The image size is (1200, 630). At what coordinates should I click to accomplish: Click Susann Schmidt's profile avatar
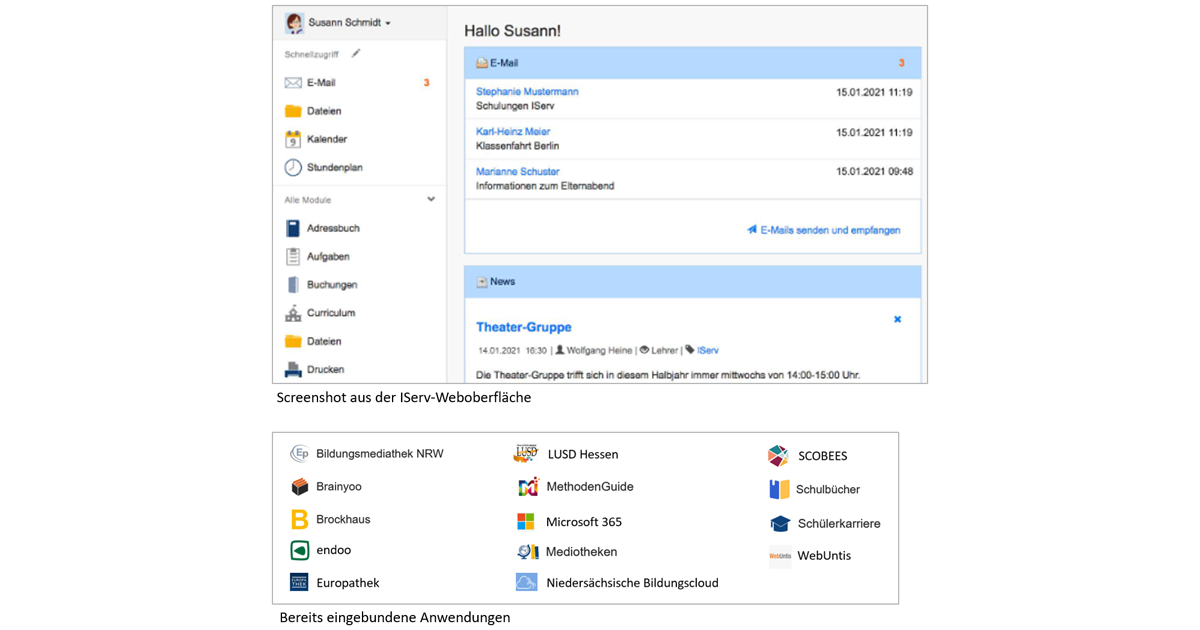point(294,23)
